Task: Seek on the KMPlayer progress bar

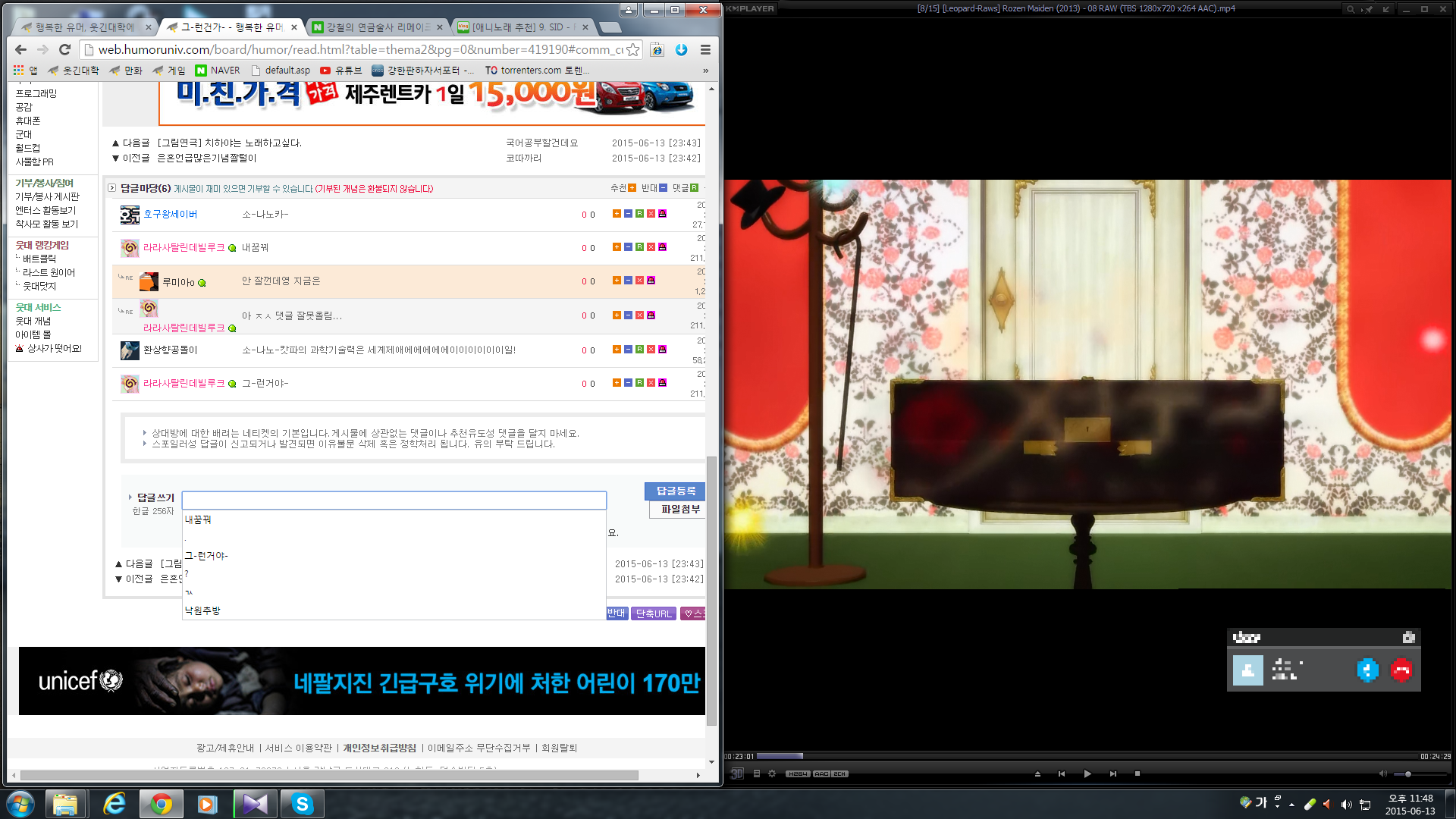Action: coord(1087,756)
